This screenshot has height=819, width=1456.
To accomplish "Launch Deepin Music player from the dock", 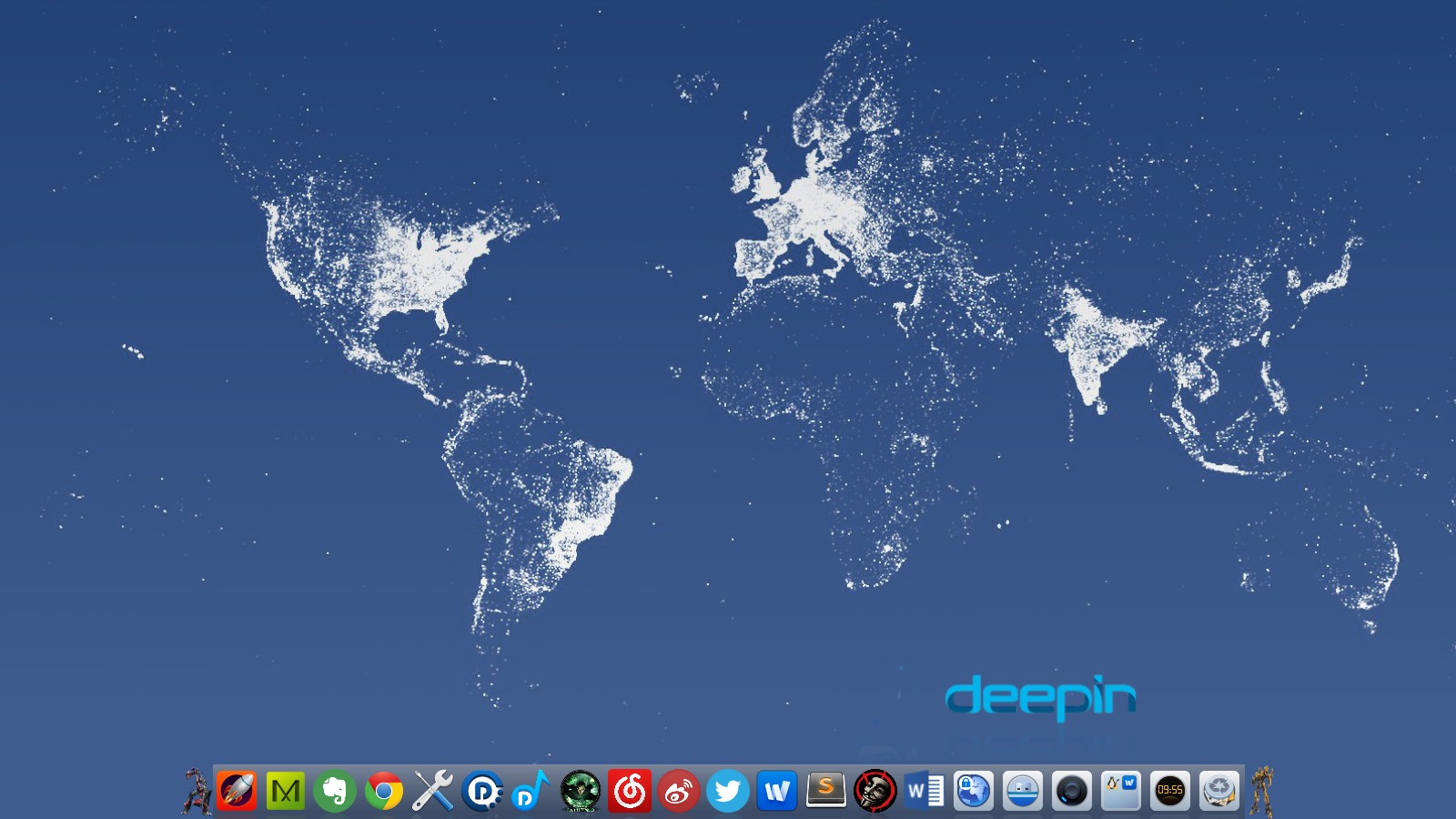I will [531, 791].
